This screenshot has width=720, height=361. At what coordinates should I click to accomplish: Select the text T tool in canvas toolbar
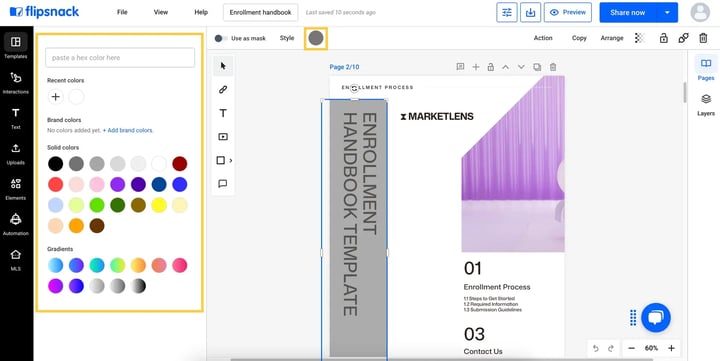pos(223,113)
